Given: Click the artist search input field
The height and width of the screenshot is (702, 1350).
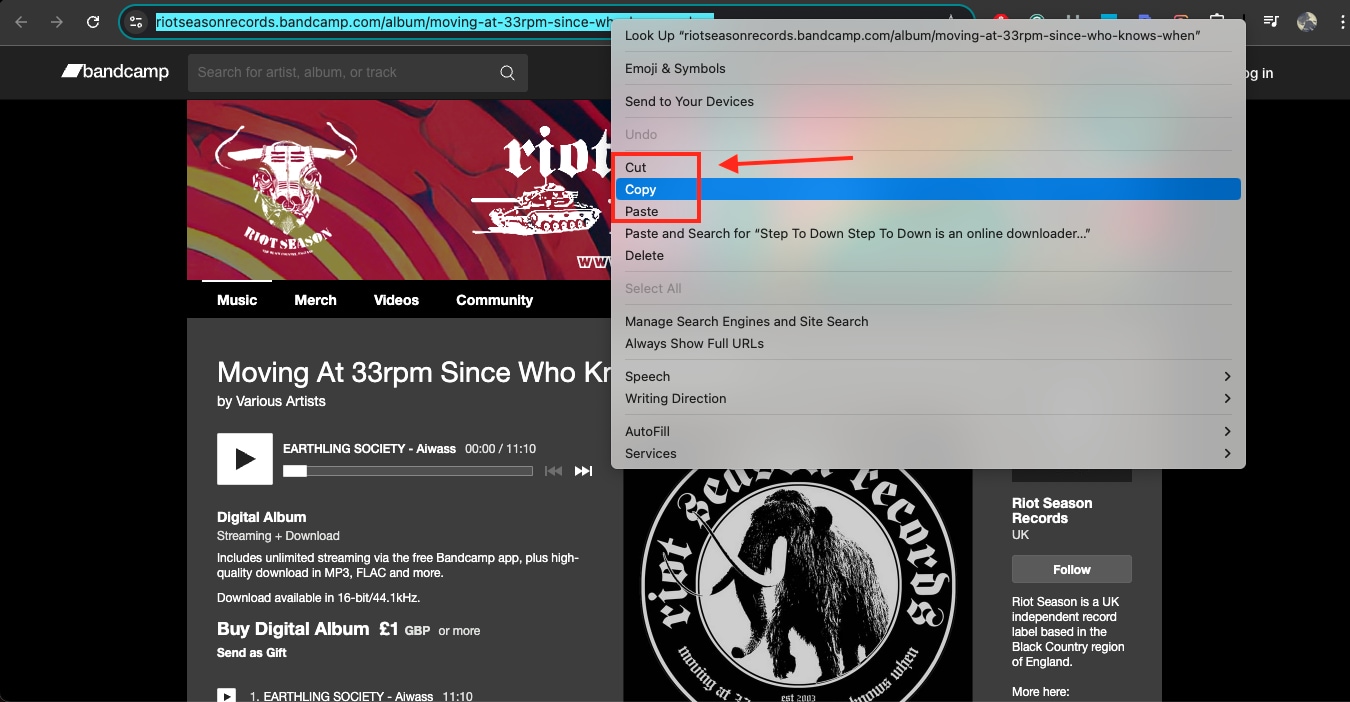Looking at the screenshot, I should [340, 72].
